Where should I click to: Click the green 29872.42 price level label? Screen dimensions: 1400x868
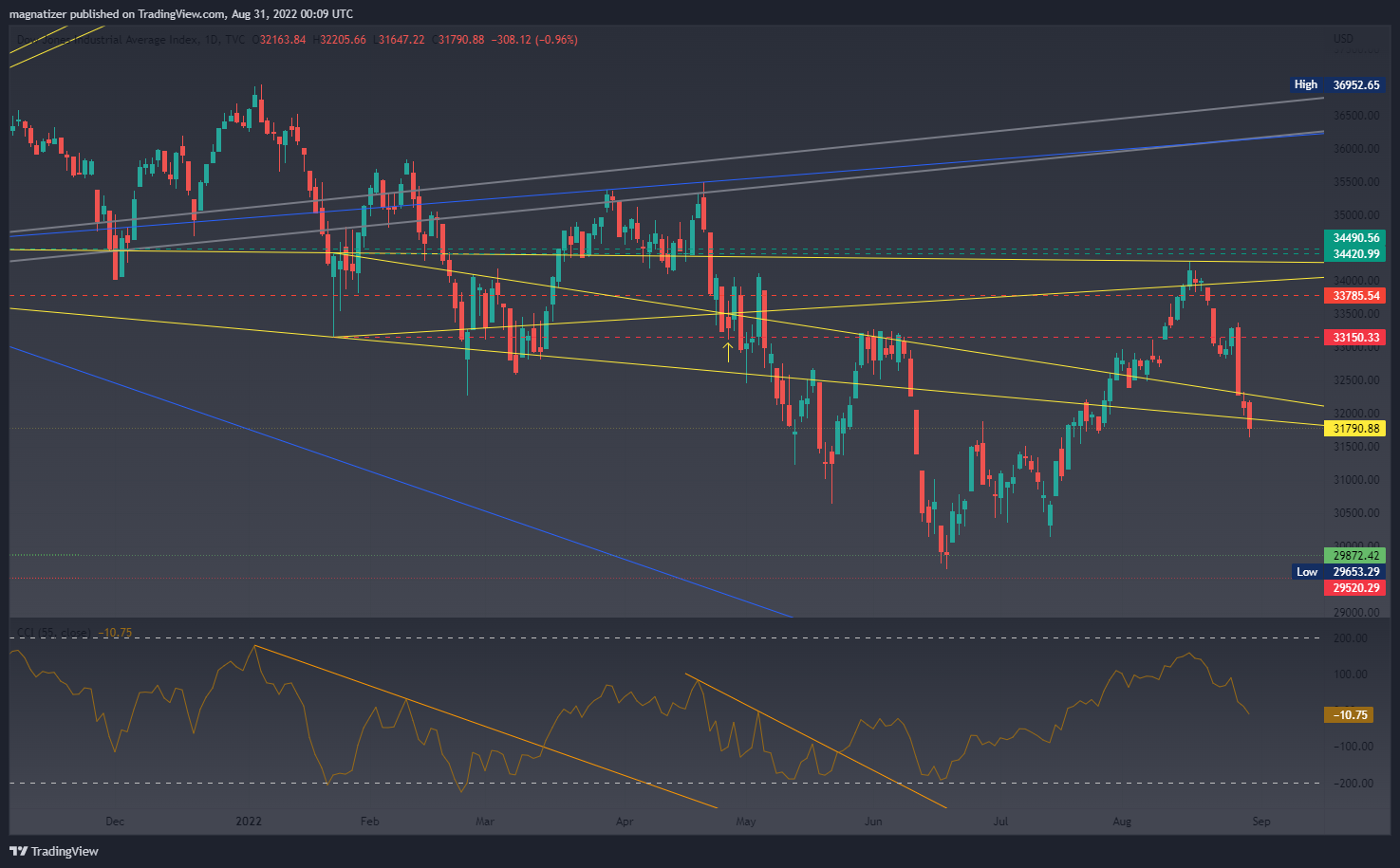click(1354, 556)
